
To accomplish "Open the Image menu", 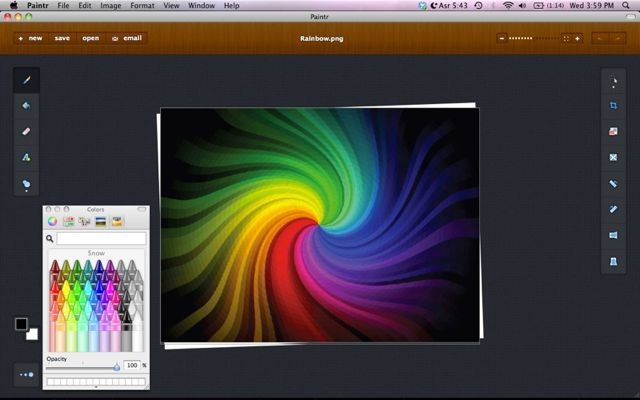I will [x=110, y=6].
